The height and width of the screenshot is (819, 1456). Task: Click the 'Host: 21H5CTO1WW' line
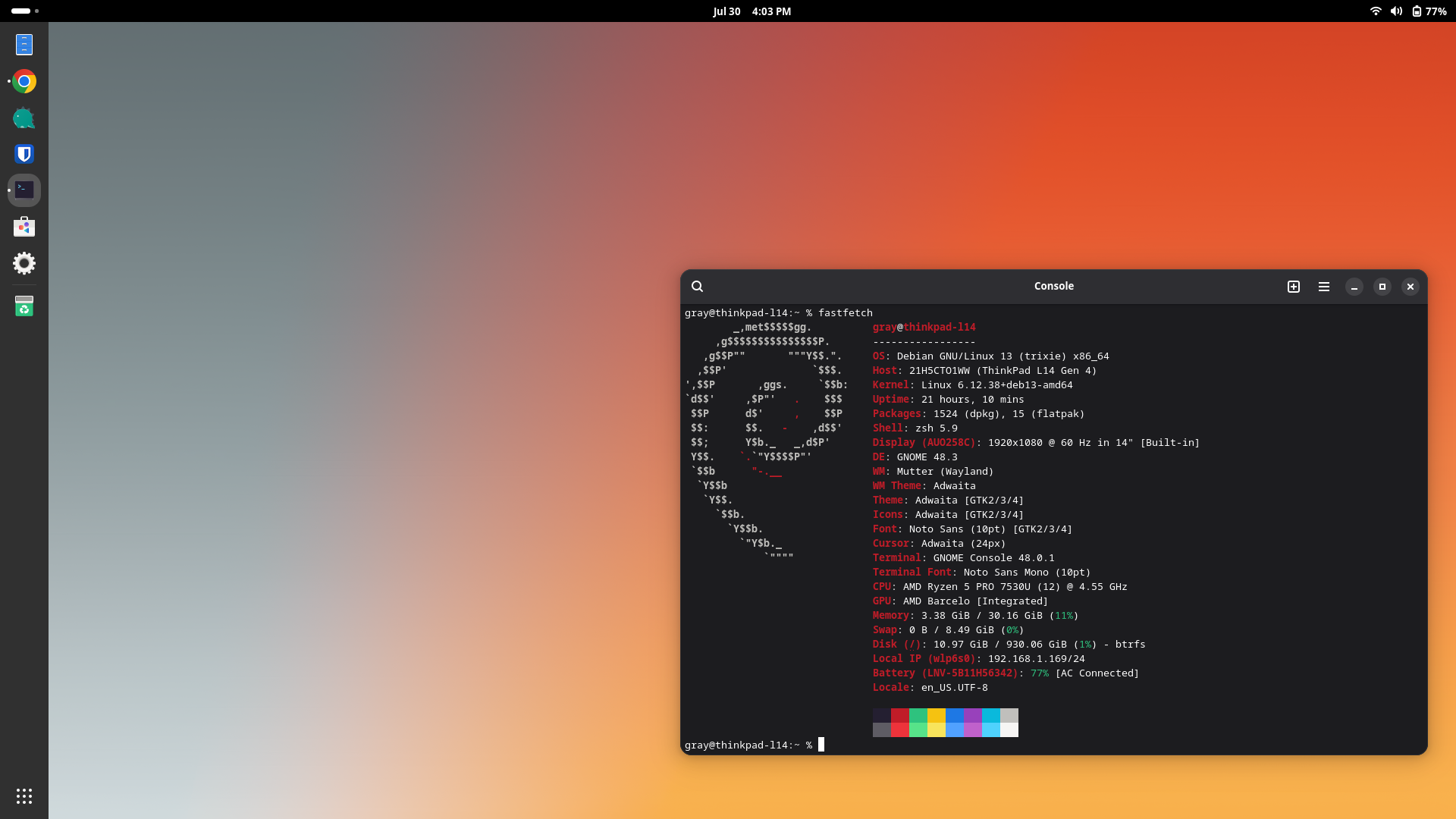[x=984, y=370]
